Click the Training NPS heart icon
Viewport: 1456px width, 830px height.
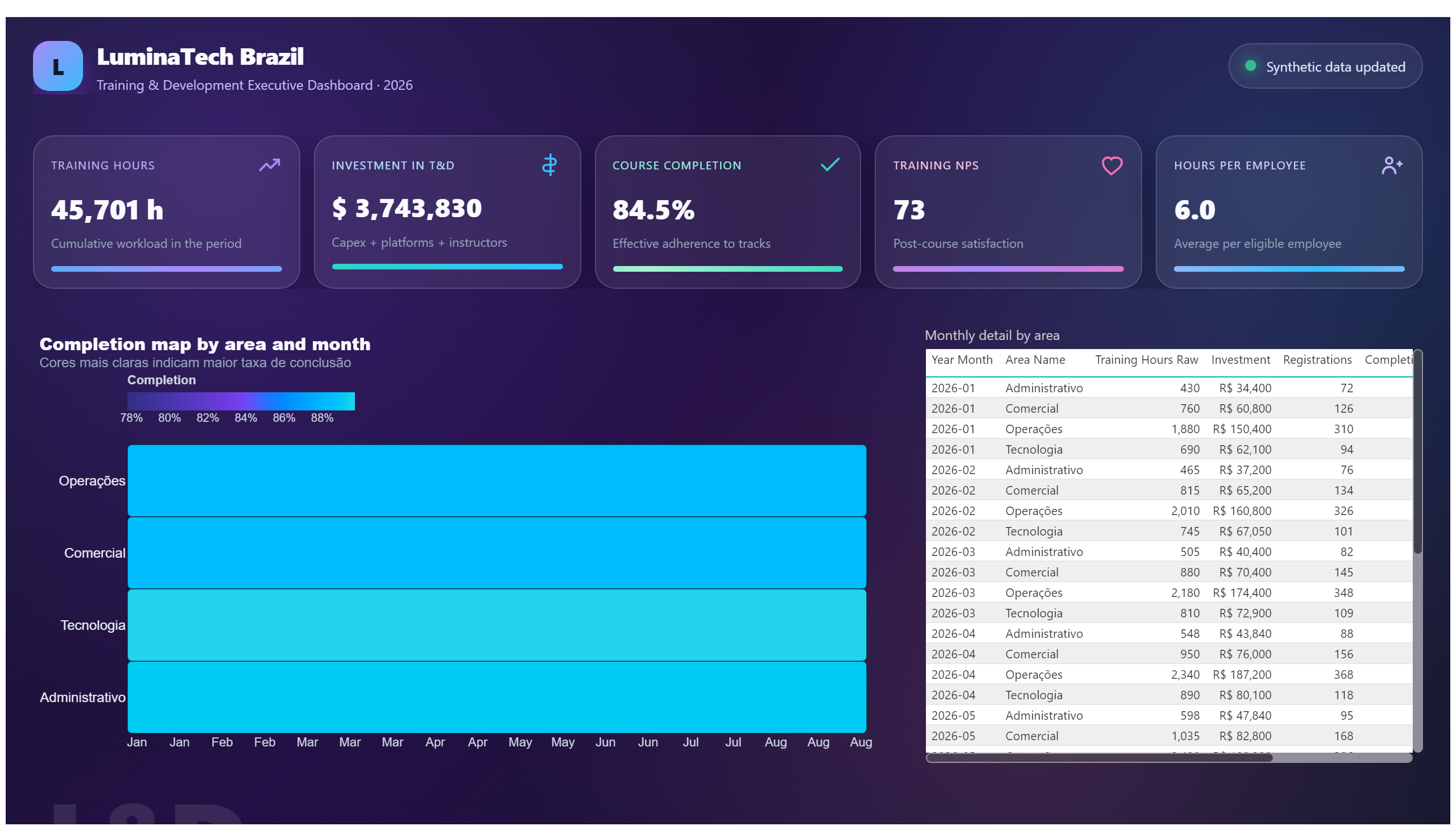(1111, 165)
